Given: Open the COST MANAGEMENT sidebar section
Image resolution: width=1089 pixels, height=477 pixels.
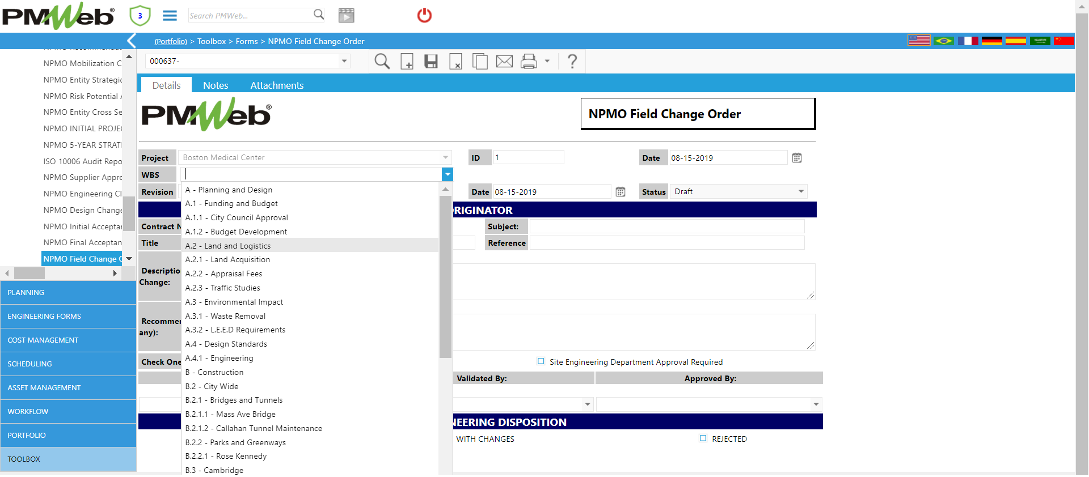Looking at the screenshot, I should 68,340.
